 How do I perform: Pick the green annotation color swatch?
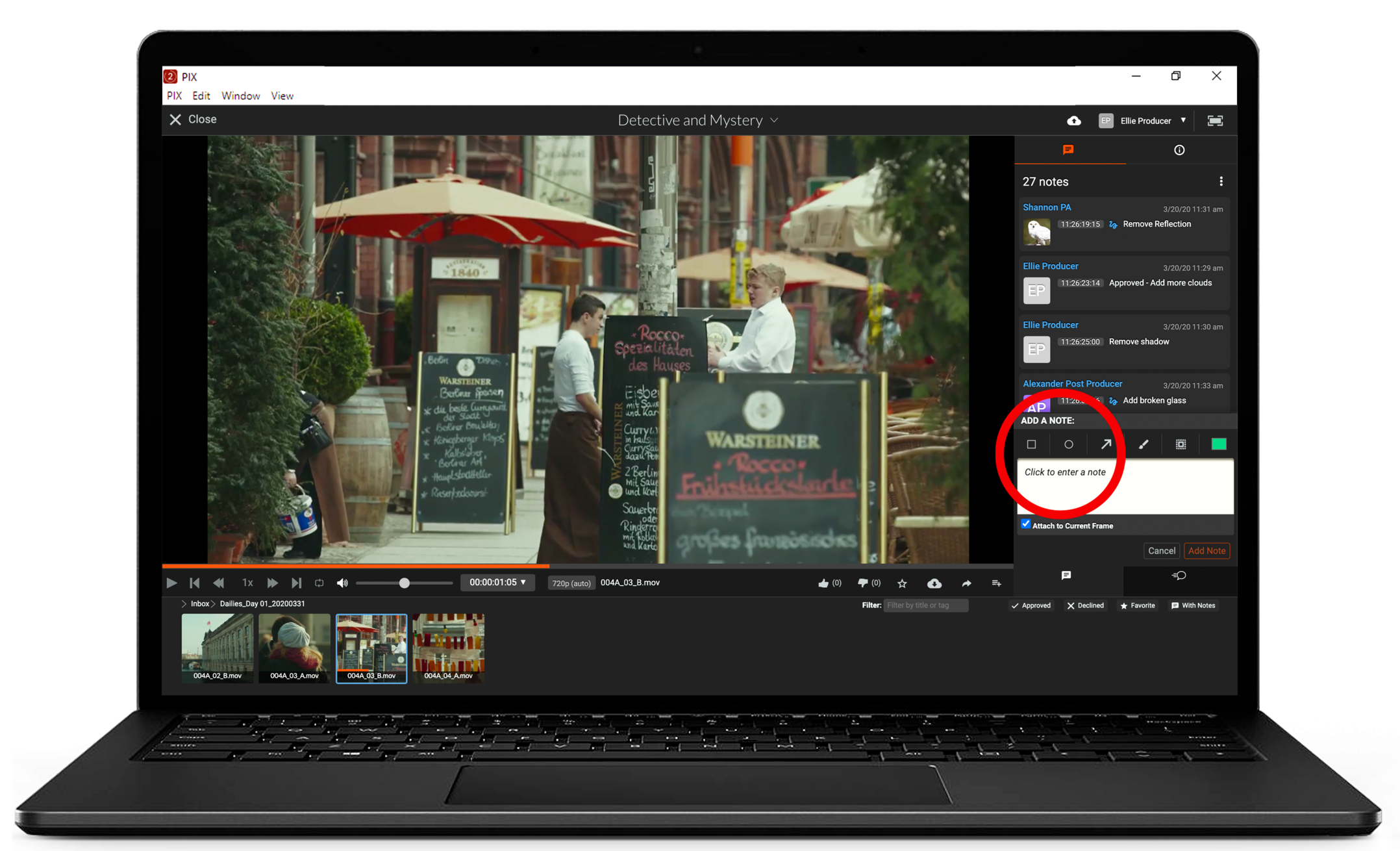point(1218,444)
